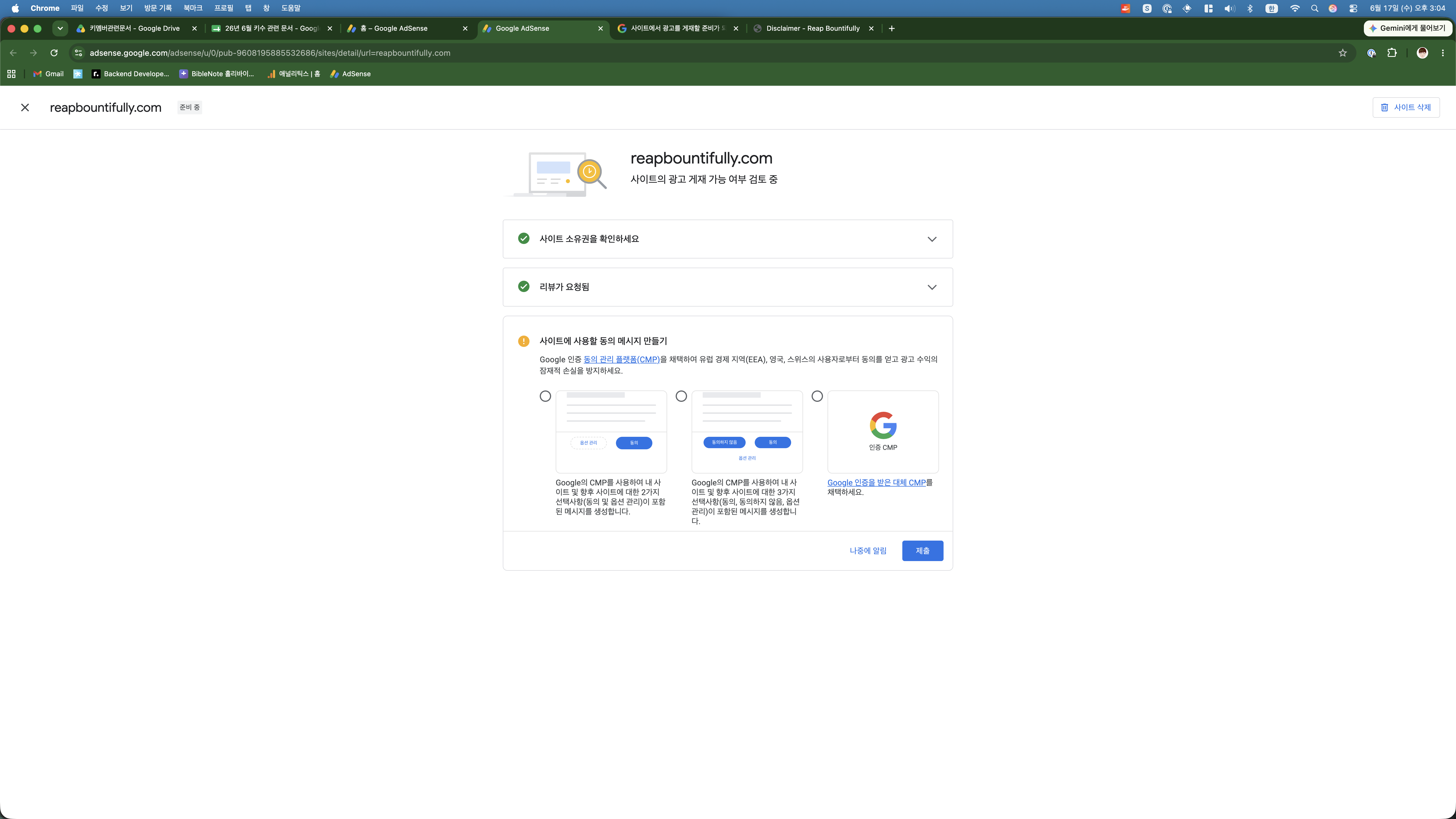Click the 제출 submit button
The width and height of the screenshot is (1456, 819).
click(x=923, y=551)
